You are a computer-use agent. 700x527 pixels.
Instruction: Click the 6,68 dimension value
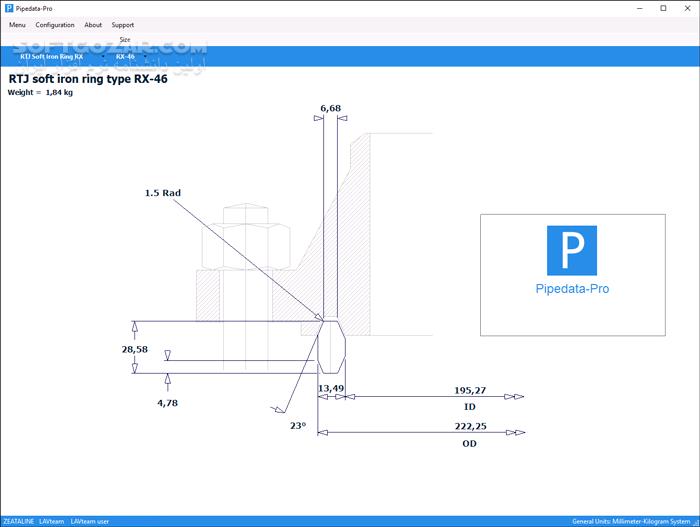click(x=330, y=108)
